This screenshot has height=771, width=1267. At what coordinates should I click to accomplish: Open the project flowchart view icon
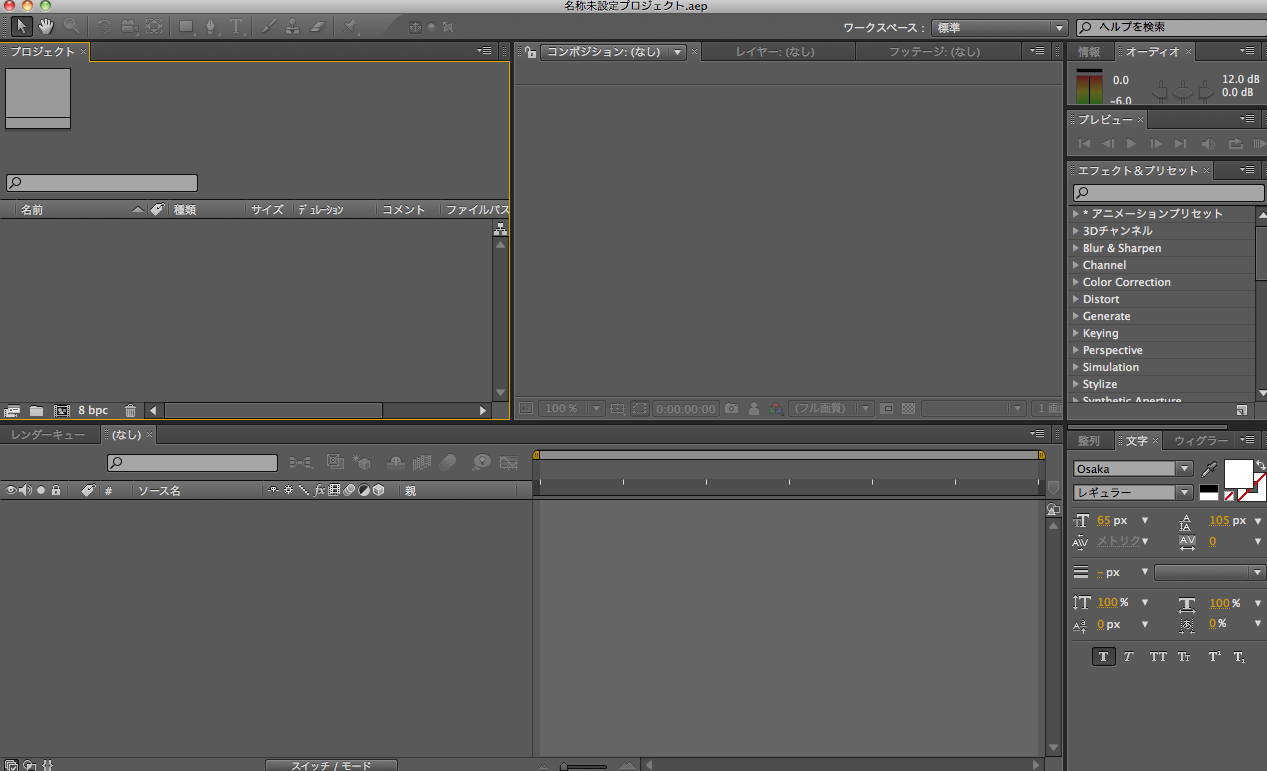pos(501,229)
